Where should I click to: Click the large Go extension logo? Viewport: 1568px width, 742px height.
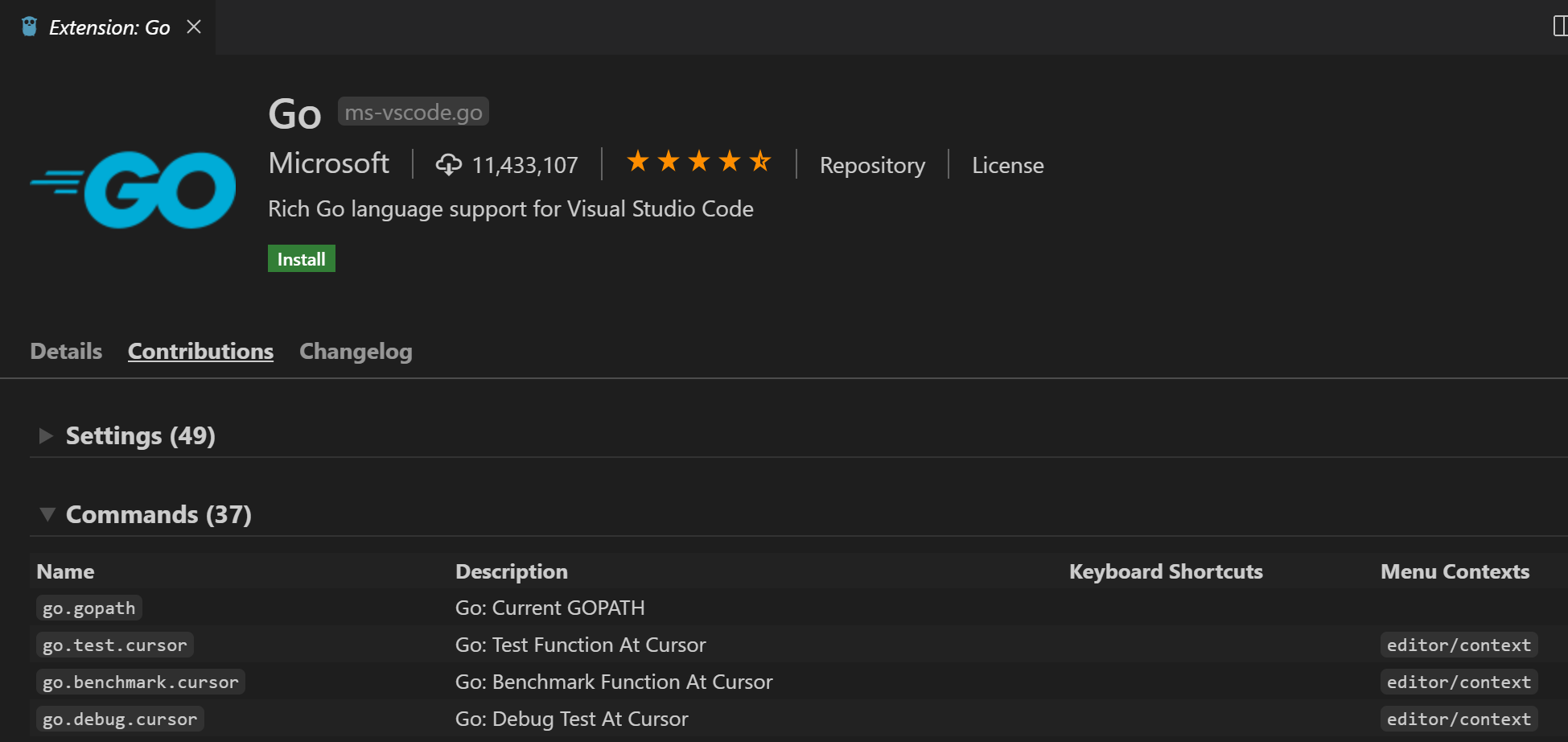point(134,190)
